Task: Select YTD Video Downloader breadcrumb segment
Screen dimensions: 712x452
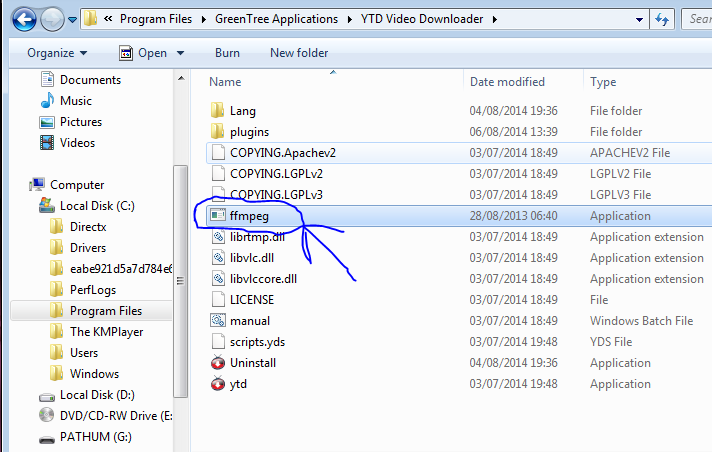Action: [422, 19]
